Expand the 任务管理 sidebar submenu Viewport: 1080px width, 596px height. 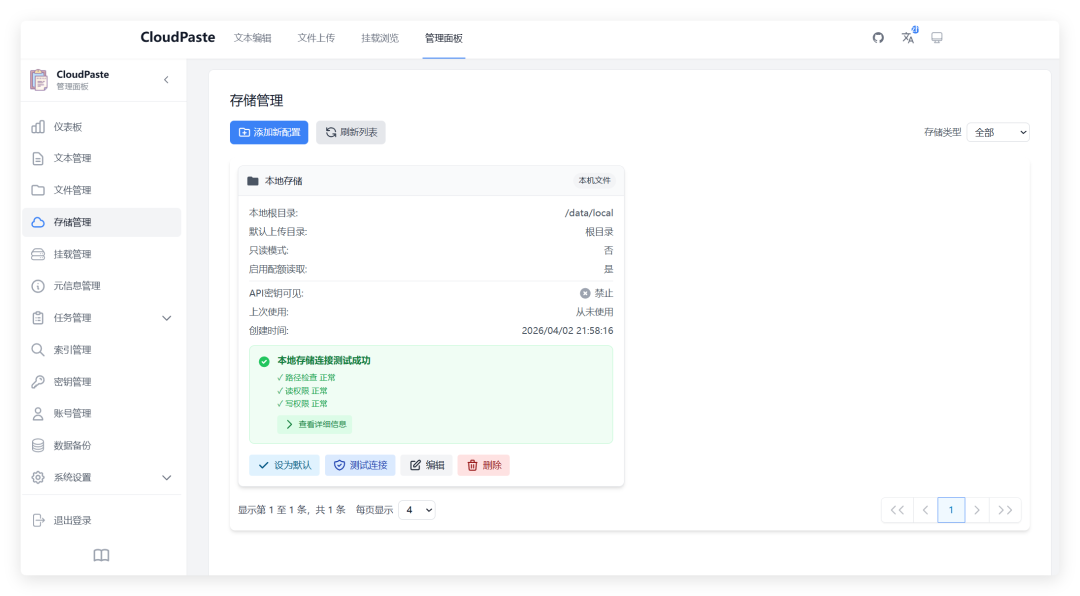[166, 318]
